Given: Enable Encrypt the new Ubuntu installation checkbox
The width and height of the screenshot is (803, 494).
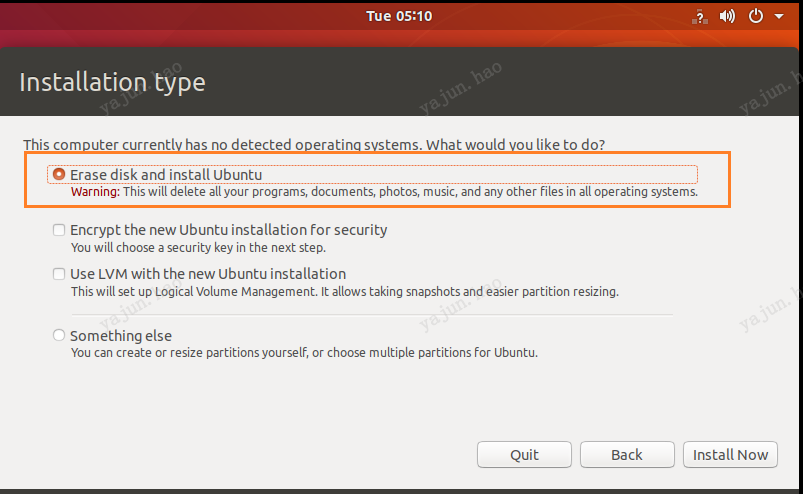Looking at the screenshot, I should (x=59, y=230).
